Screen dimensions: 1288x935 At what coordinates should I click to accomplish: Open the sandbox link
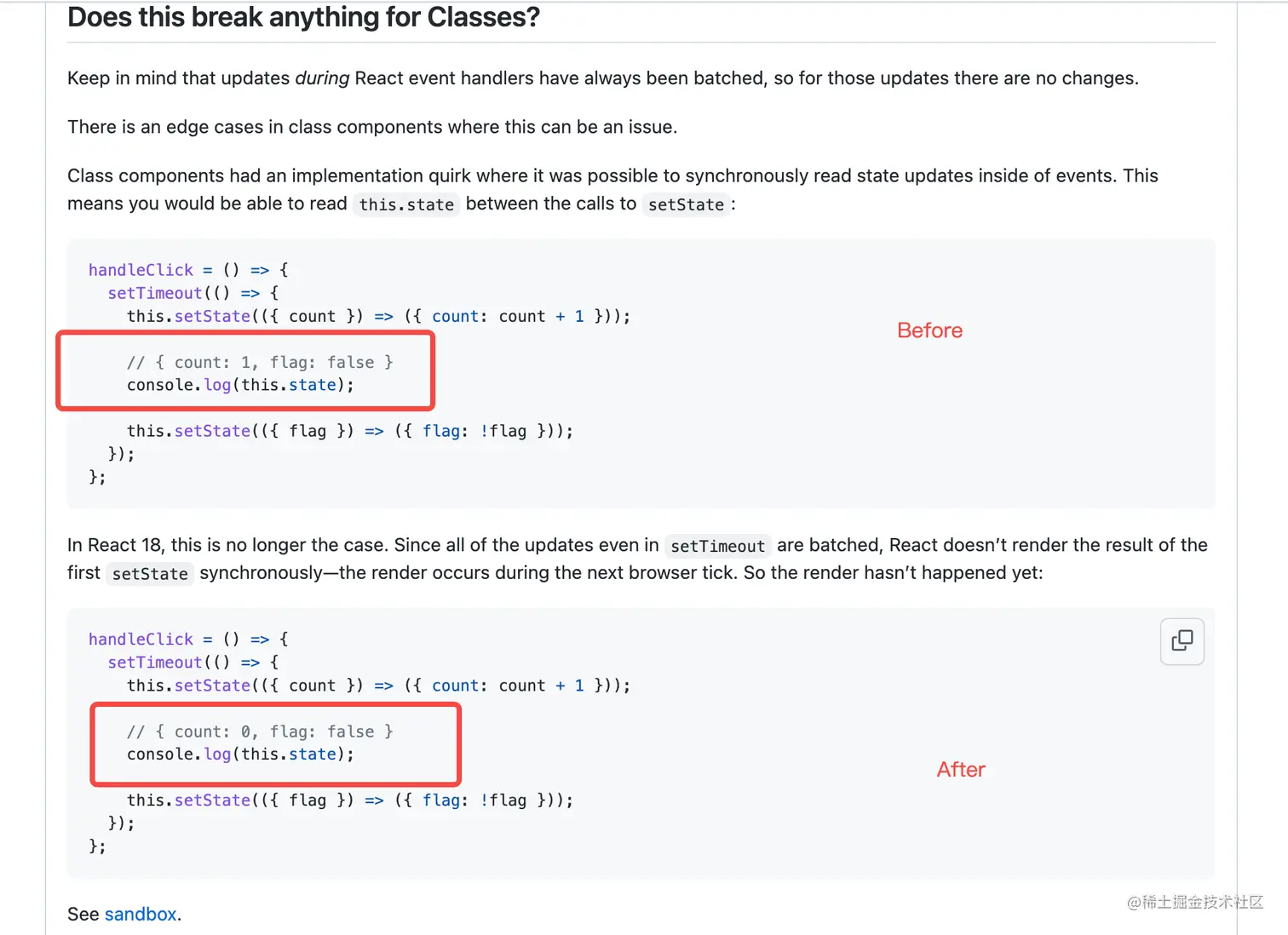tap(141, 914)
